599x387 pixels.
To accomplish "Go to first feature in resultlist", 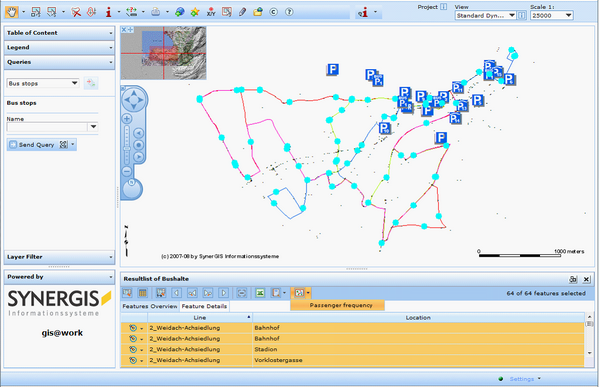I will tap(176, 293).
